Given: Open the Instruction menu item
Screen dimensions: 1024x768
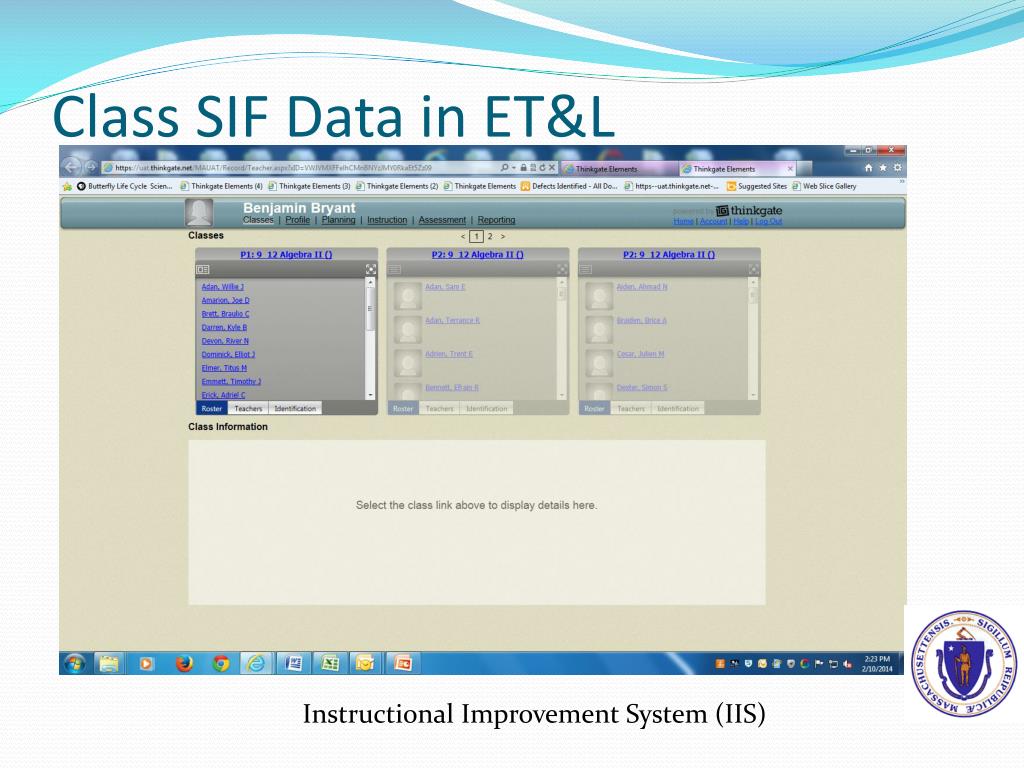Looking at the screenshot, I should (387, 220).
